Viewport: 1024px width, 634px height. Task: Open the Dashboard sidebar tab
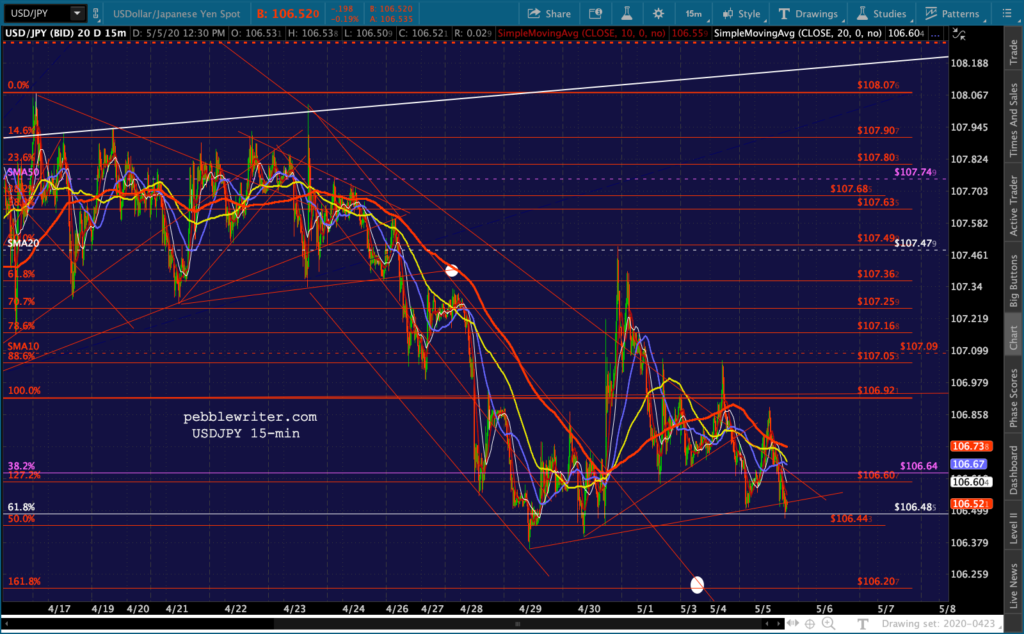pyautogui.click(x=1014, y=469)
